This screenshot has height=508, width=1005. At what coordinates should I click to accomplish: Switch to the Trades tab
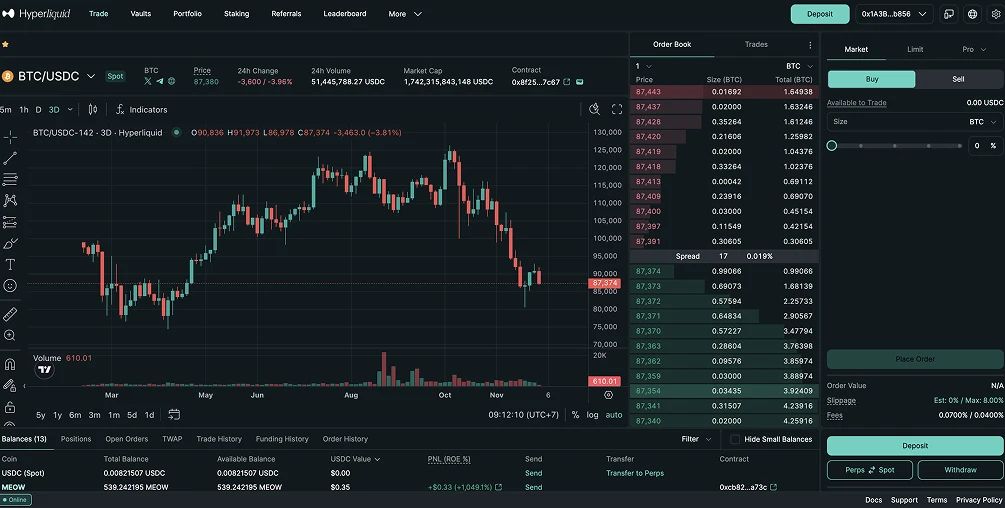pyautogui.click(x=756, y=45)
